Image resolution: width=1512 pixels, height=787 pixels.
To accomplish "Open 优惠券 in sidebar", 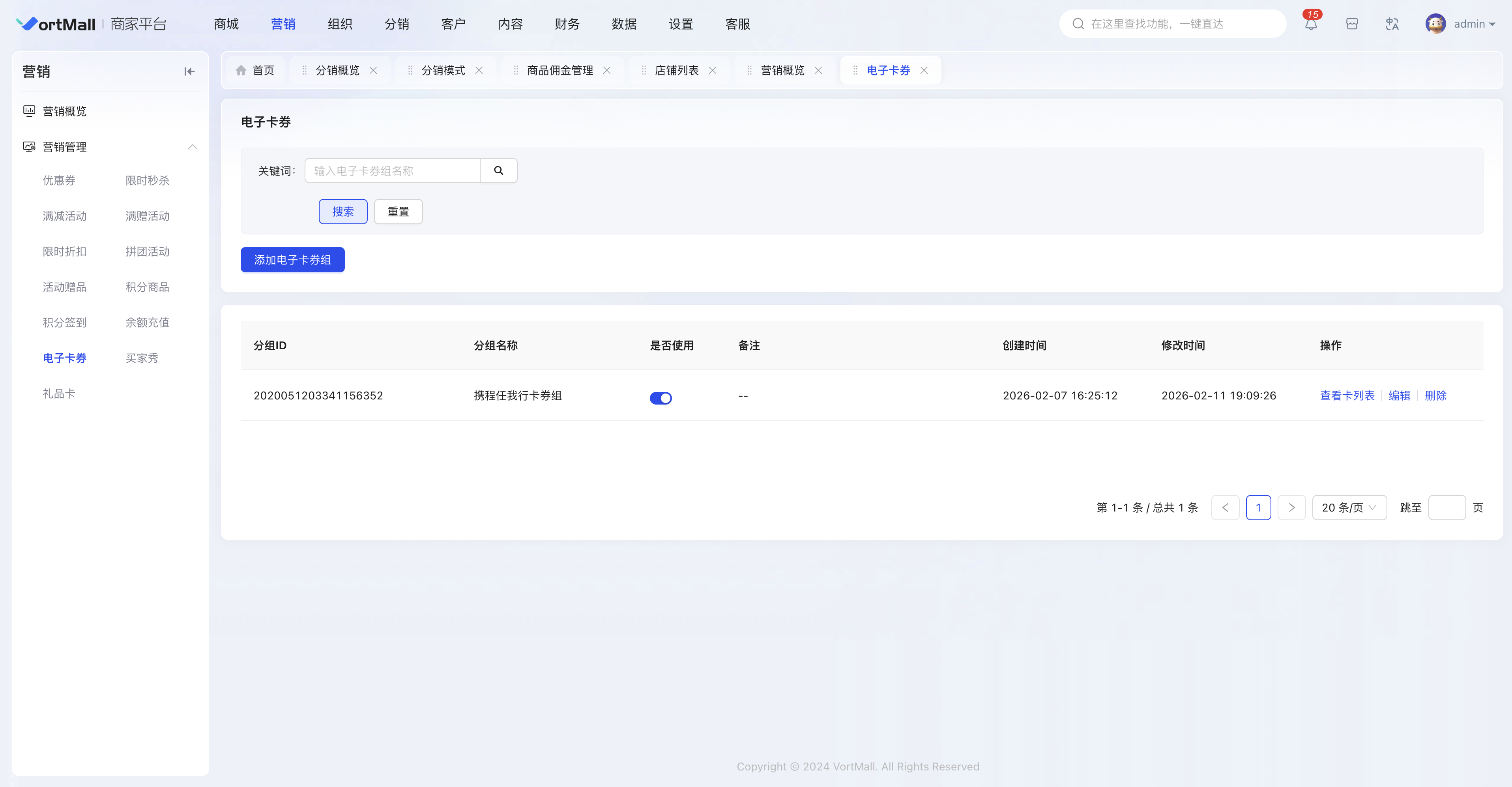I will (x=59, y=181).
